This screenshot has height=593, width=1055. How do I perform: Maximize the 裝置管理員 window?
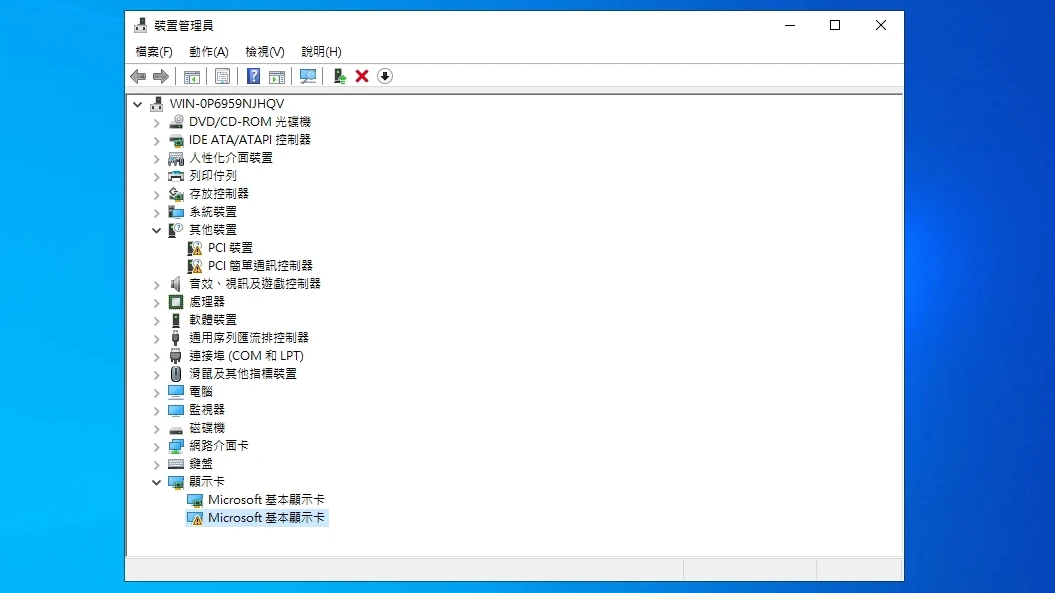click(835, 26)
